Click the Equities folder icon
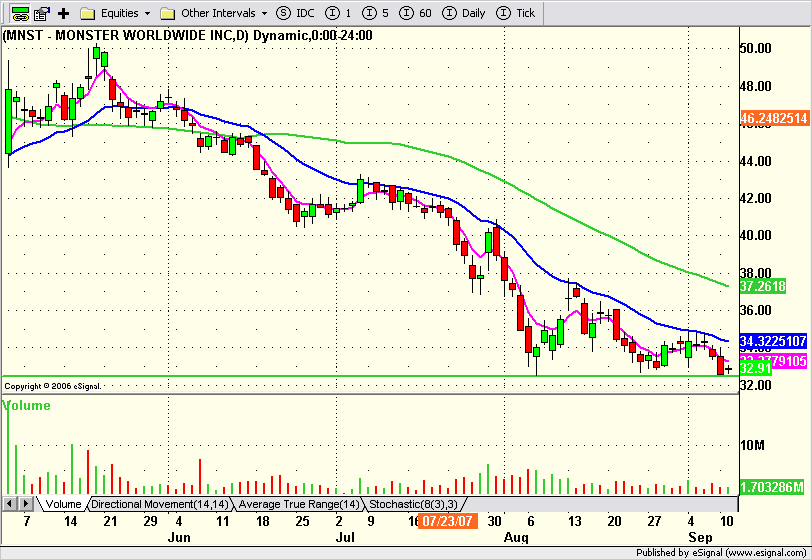812x560 pixels. [x=88, y=13]
